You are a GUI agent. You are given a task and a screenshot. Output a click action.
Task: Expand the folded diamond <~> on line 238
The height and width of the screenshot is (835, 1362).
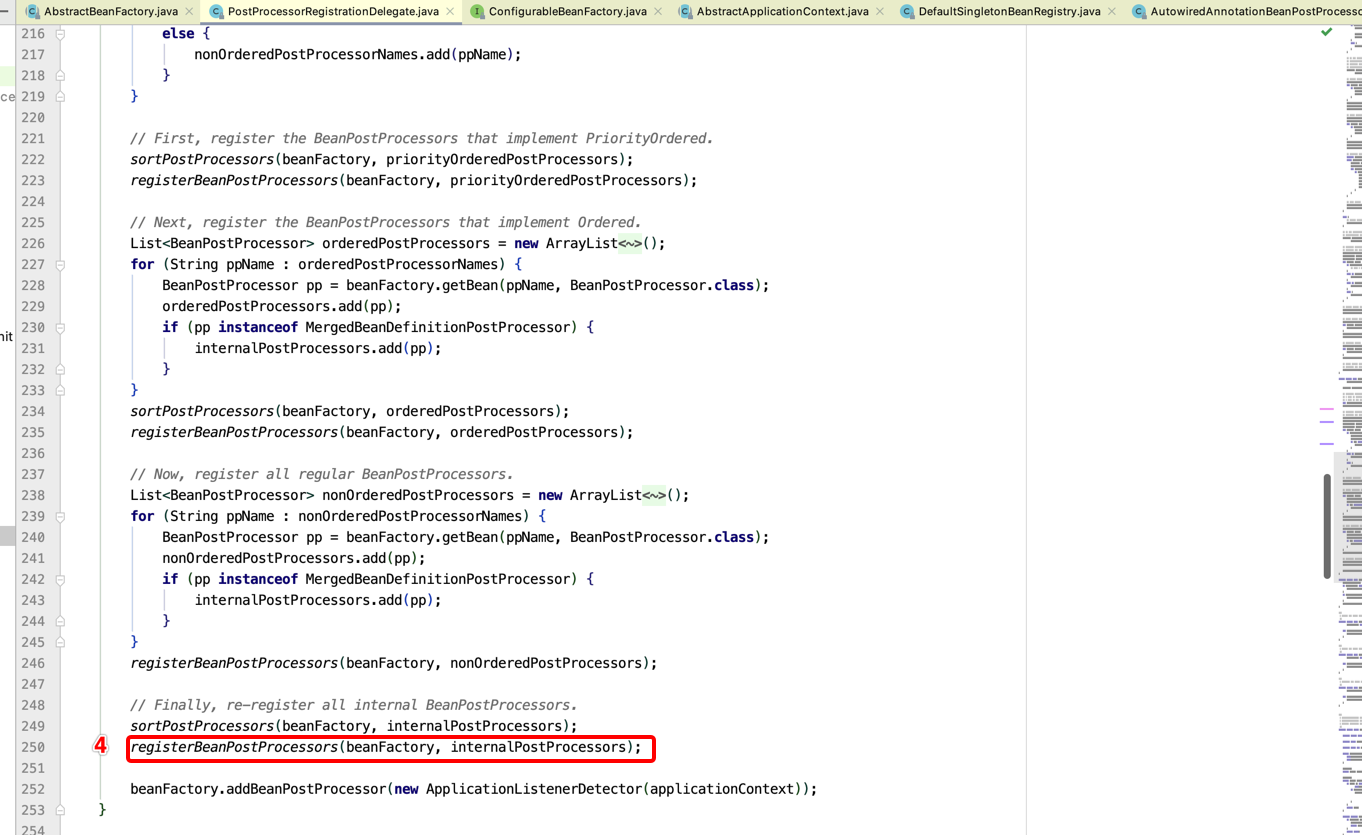(x=654, y=495)
